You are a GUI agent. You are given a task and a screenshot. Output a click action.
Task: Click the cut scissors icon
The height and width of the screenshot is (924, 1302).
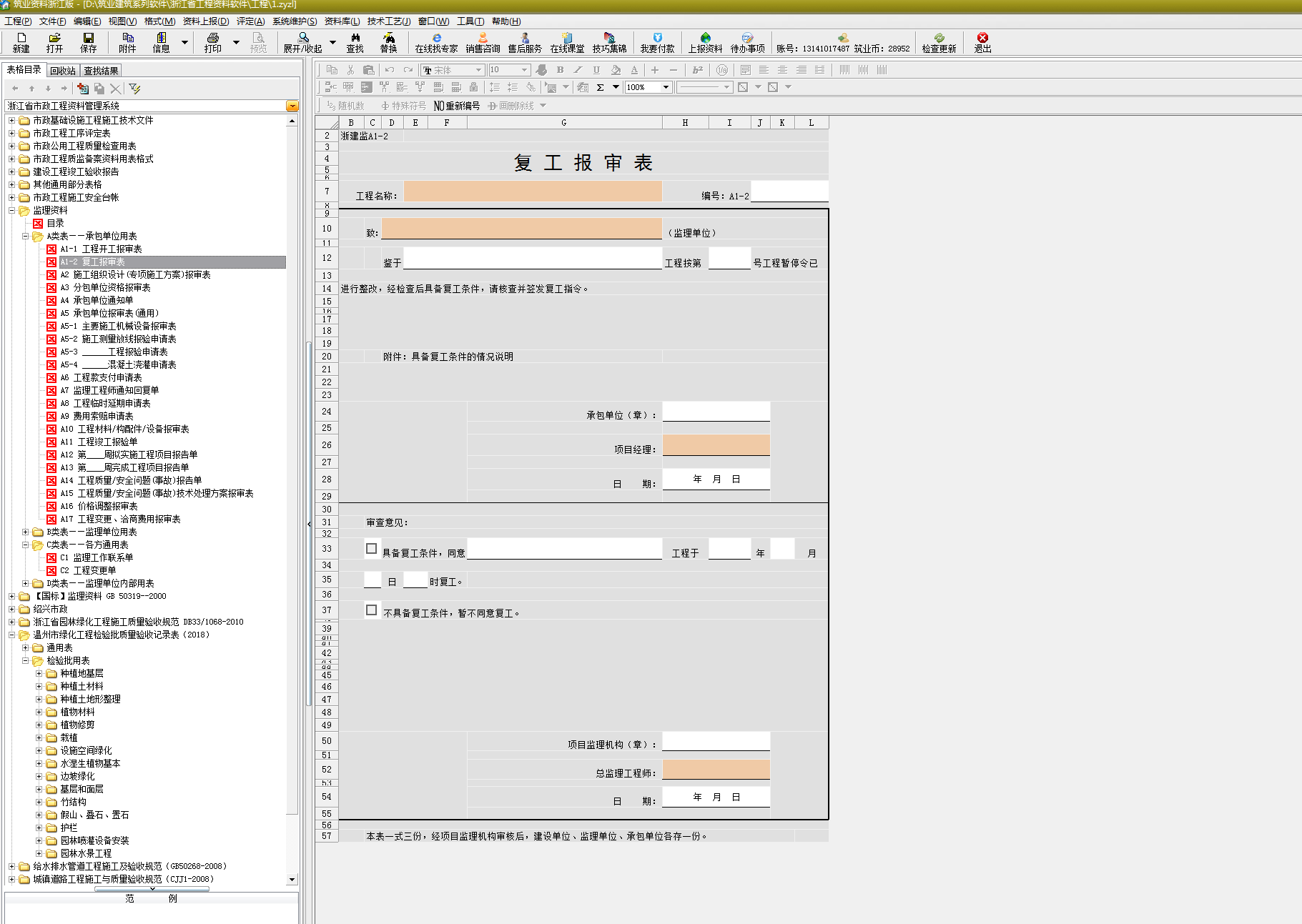pyautogui.click(x=350, y=69)
